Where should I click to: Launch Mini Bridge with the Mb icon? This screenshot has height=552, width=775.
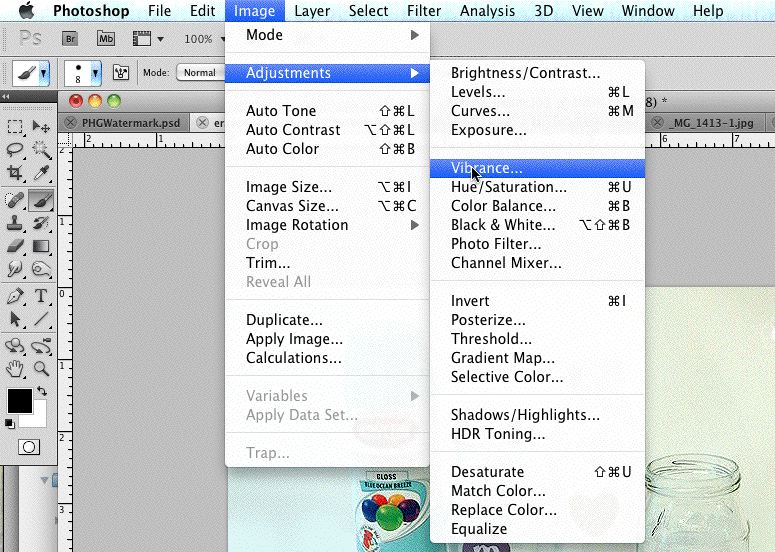(106, 39)
